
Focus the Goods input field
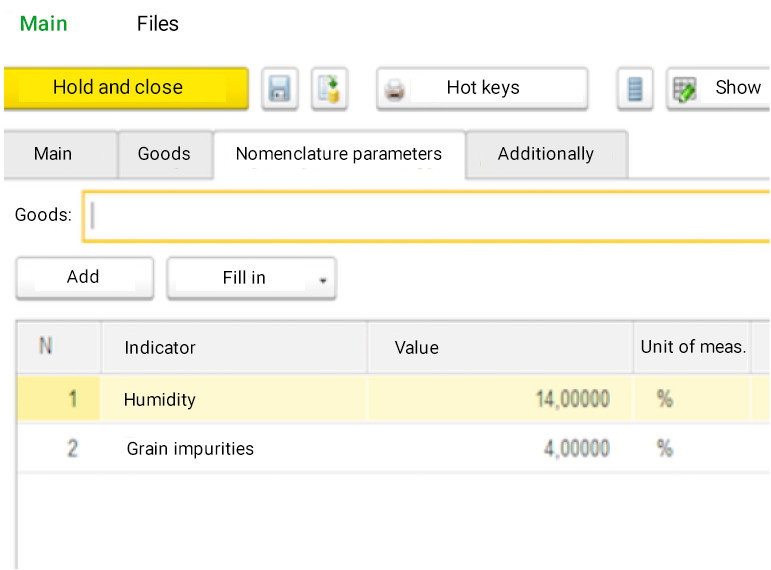click(426, 216)
